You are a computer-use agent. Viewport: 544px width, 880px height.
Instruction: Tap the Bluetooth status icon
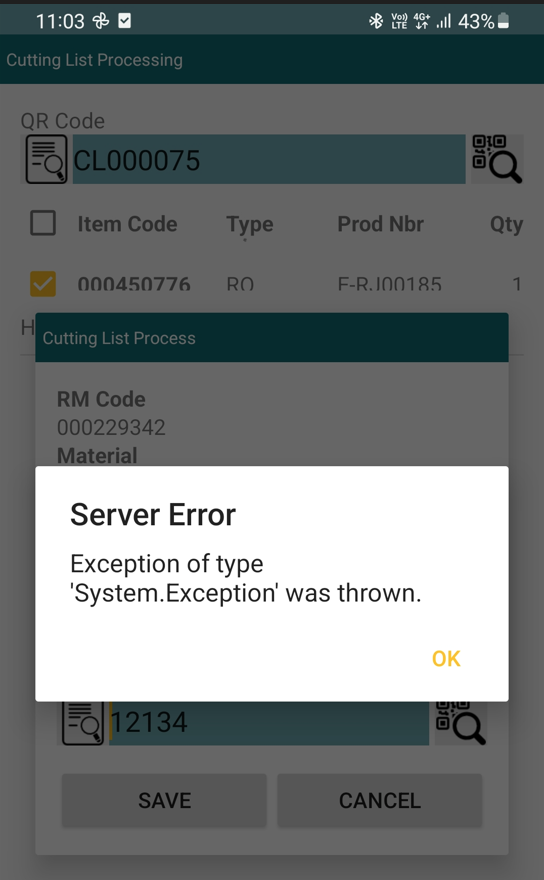point(376,21)
